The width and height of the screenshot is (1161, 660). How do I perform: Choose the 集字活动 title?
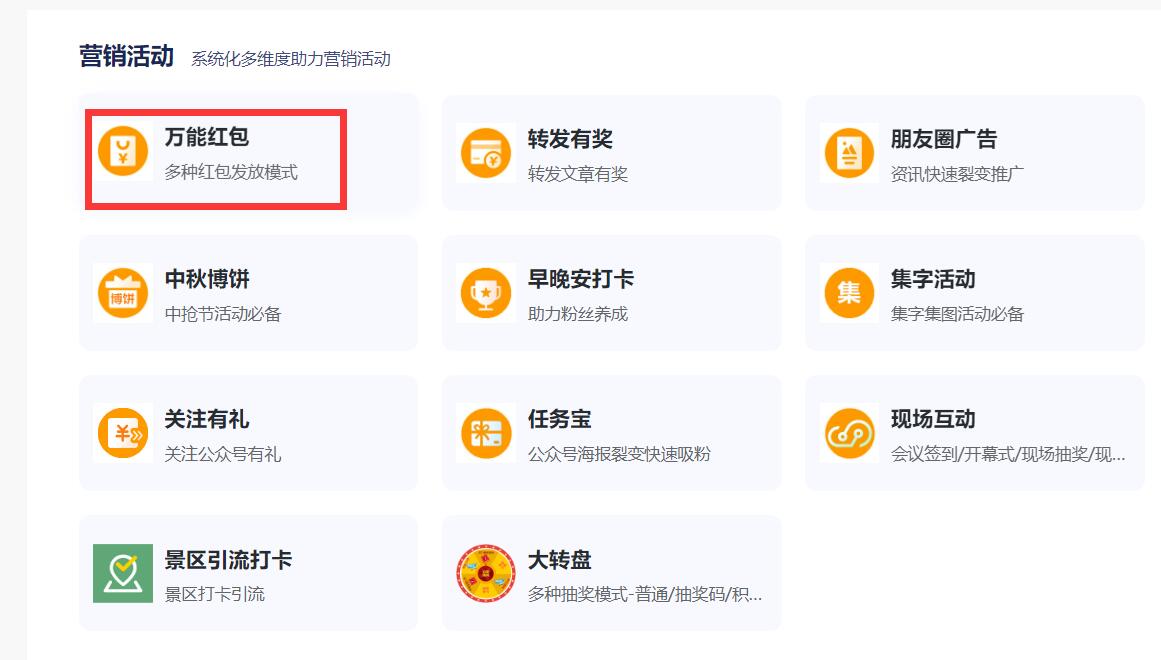tap(933, 279)
